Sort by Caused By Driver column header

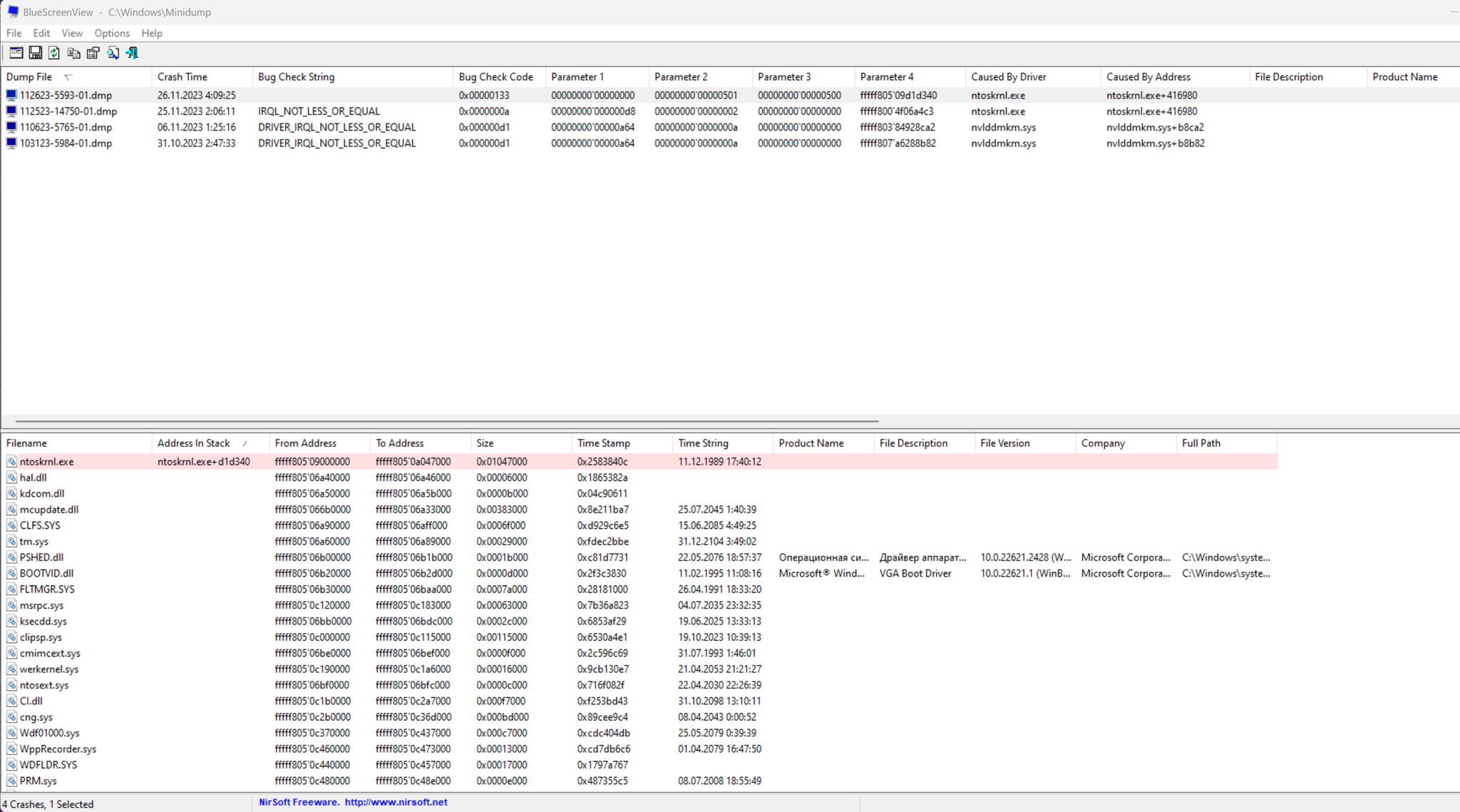pyautogui.click(x=1034, y=77)
